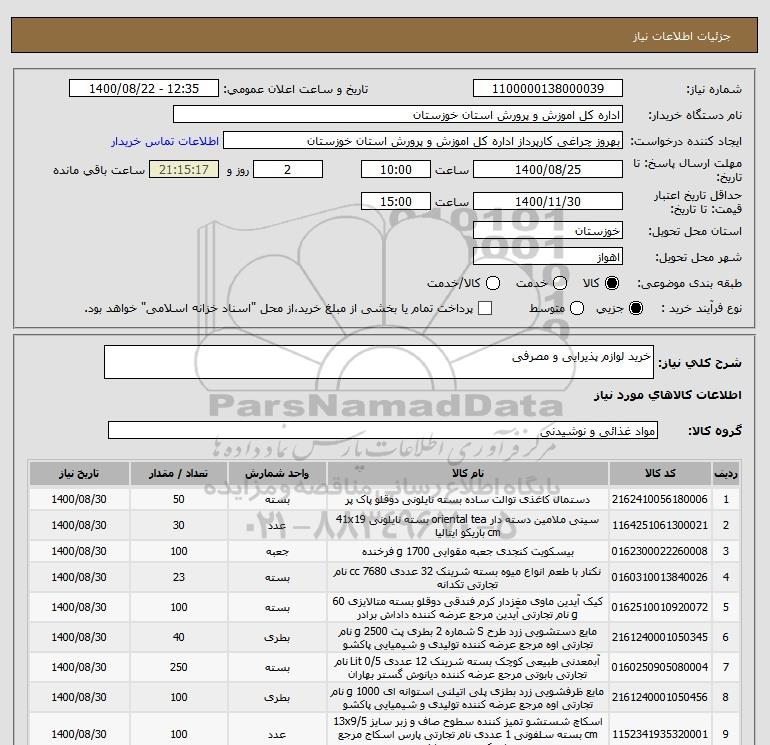
Task: Click the اطلاعات کالاهای مورد نیاز section heading
Action: tap(668, 395)
